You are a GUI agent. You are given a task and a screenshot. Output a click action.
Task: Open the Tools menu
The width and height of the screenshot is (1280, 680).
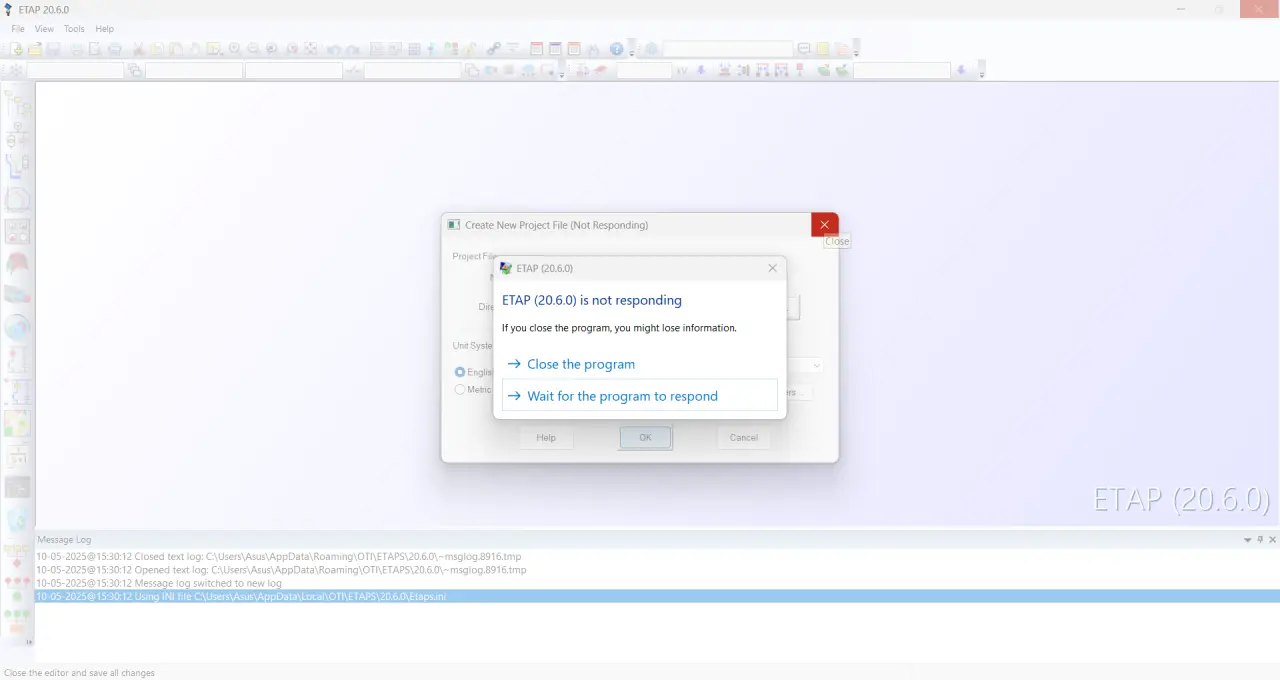pos(75,29)
